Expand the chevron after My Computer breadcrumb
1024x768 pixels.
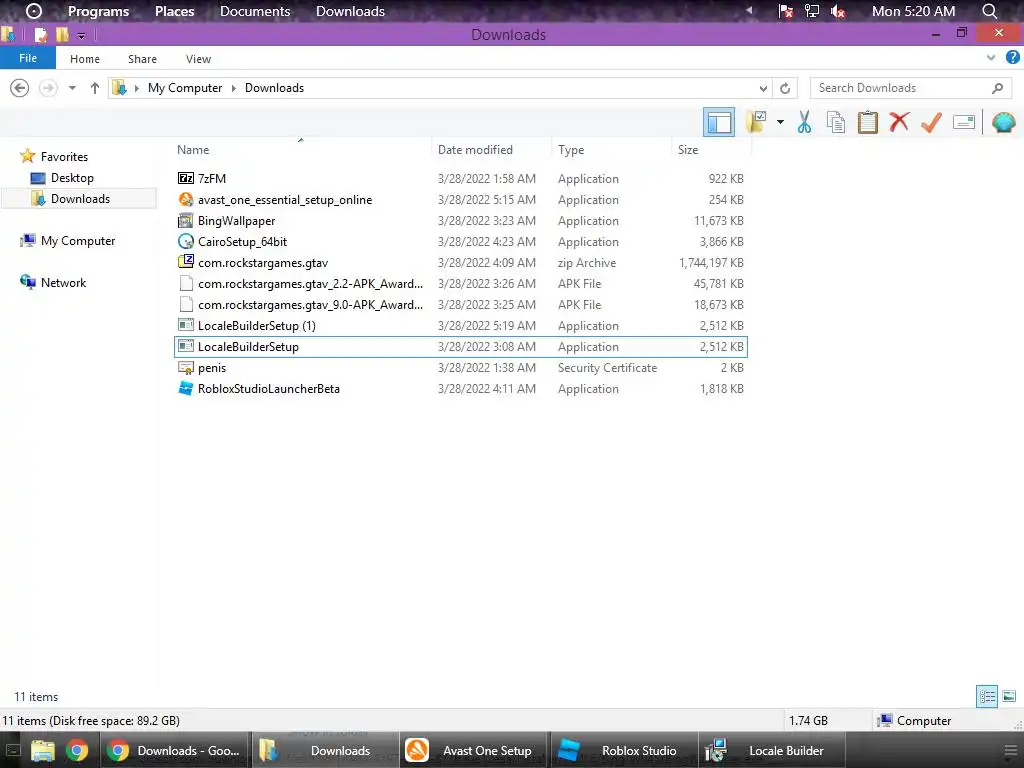coord(234,88)
